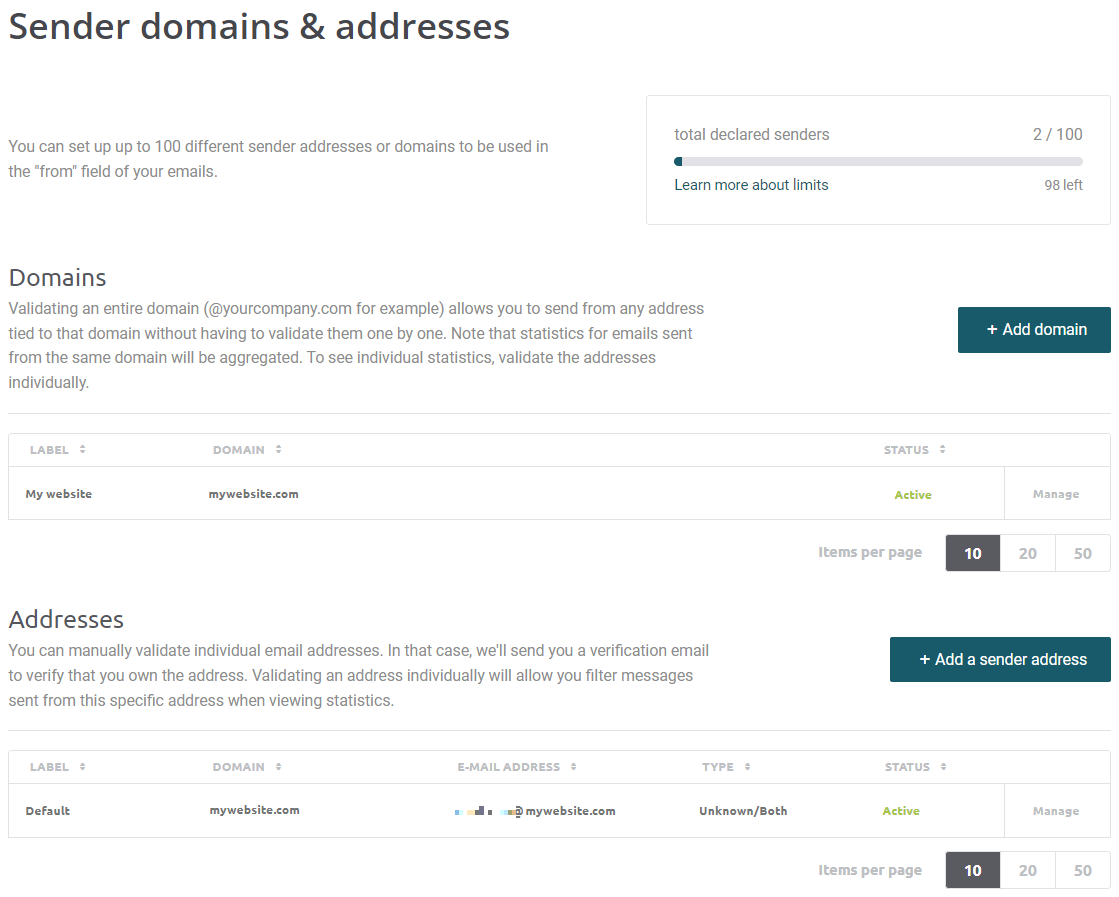Click the Add domain button
Screen dimensions: 1119x897
tap(1034, 329)
